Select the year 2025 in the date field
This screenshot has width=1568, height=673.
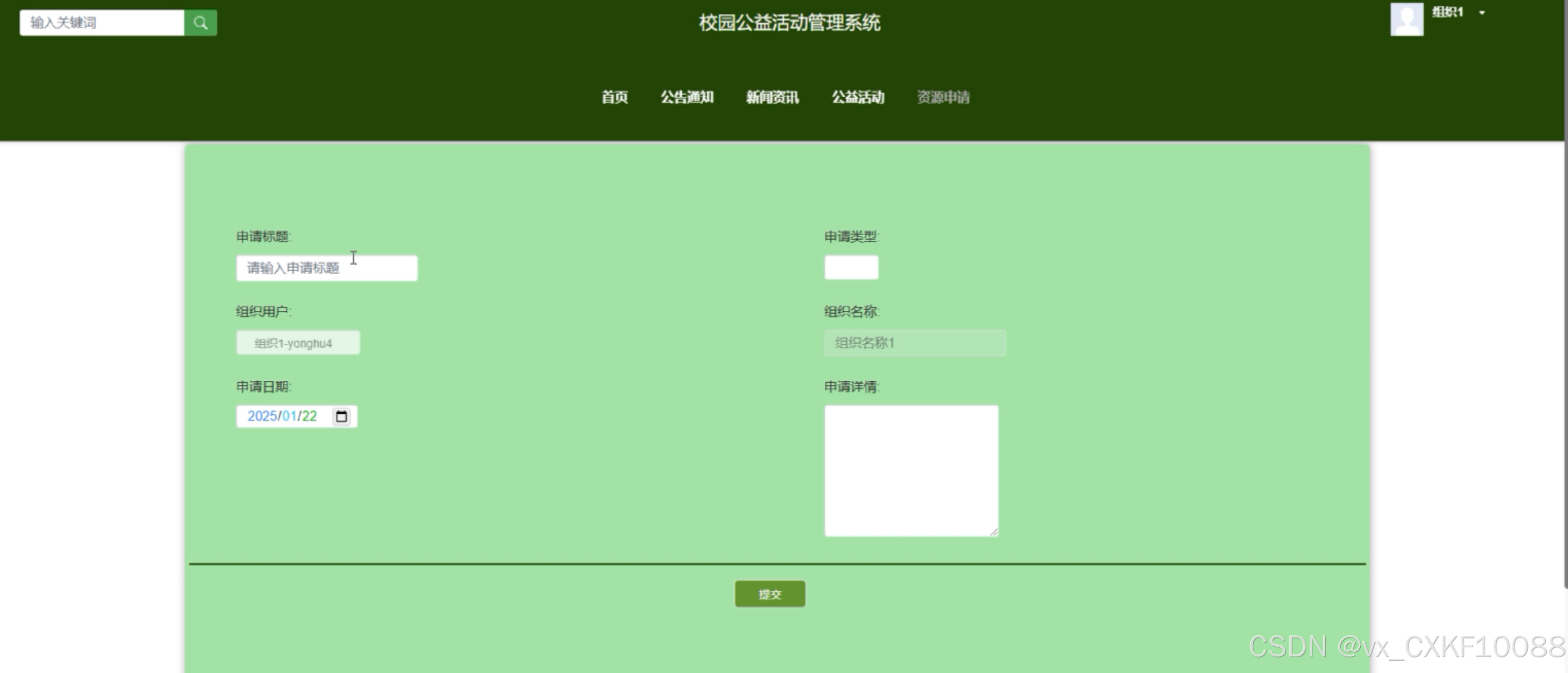[x=262, y=417]
